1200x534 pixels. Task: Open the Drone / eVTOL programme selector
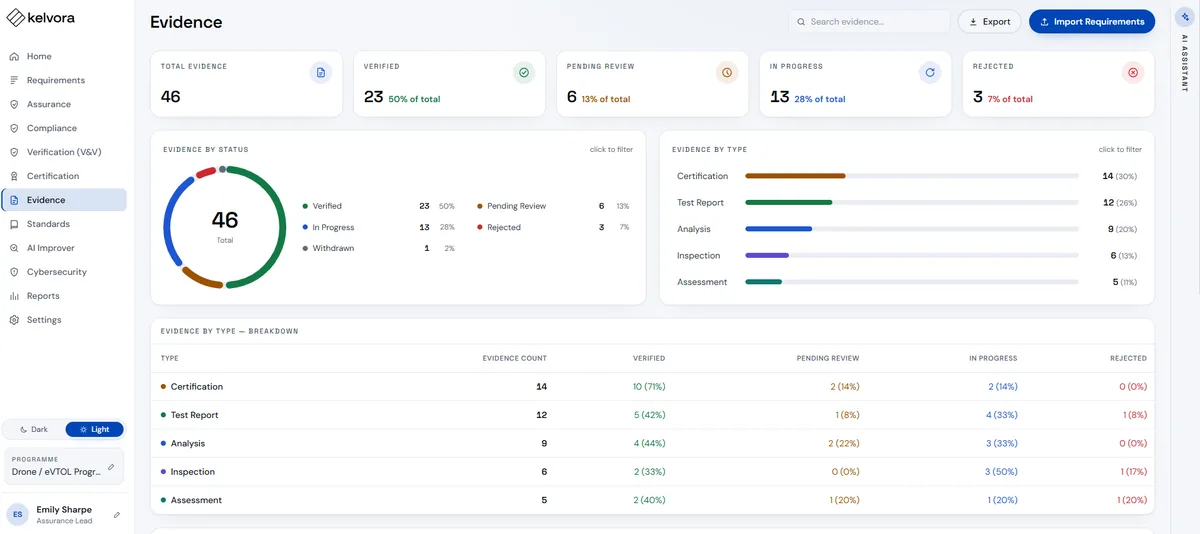click(x=64, y=466)
